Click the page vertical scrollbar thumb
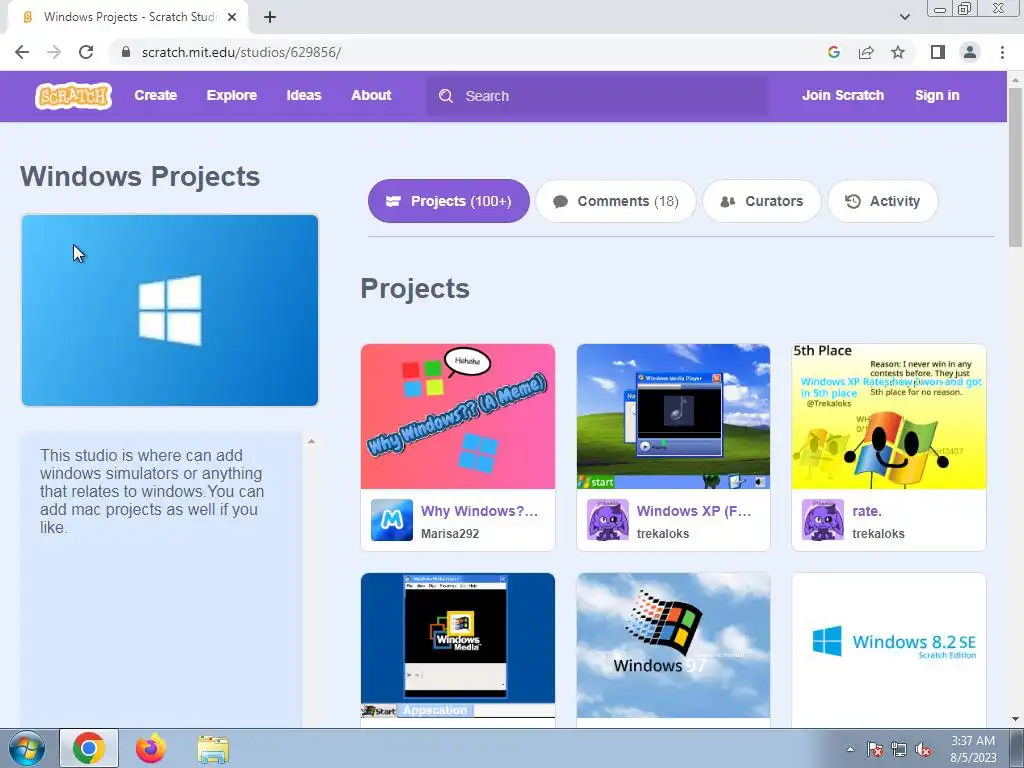This screenshot has width=1024, height=768. coord(1015,167)
